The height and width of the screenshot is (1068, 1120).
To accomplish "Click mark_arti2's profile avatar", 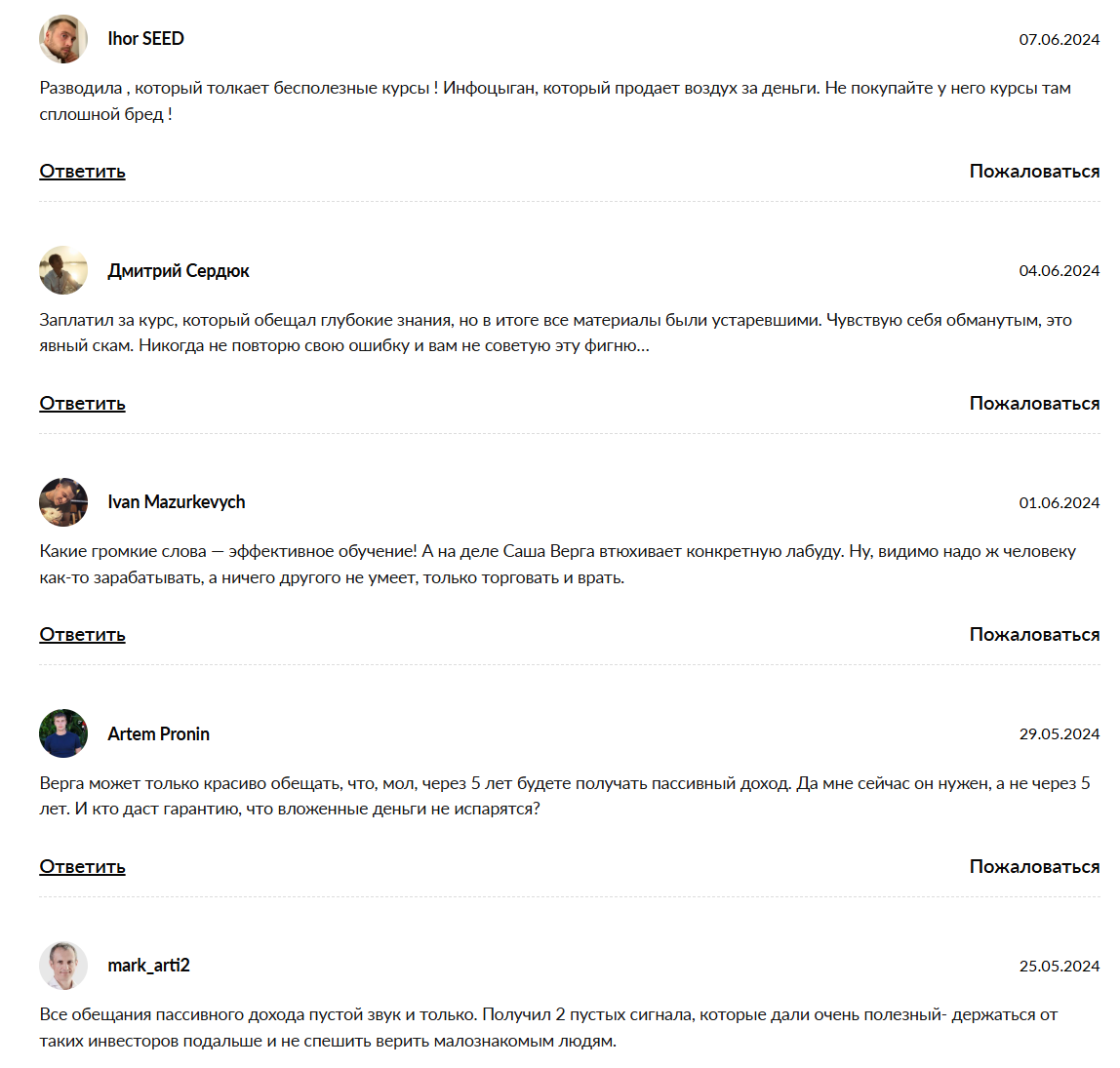I will [63, 966].
